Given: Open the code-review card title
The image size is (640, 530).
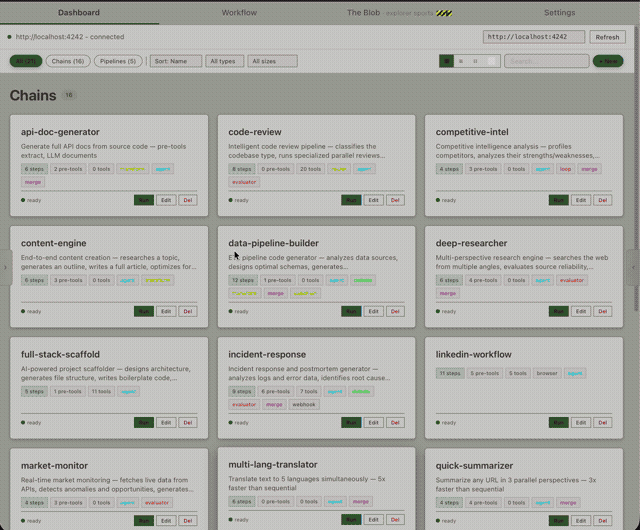Looking at the screenshot, I should (255, 132).
